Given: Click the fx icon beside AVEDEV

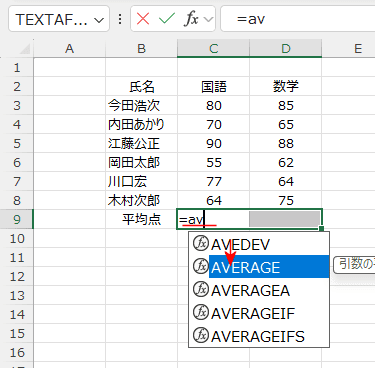Looking at the screenshot, I should click(201, 244).
